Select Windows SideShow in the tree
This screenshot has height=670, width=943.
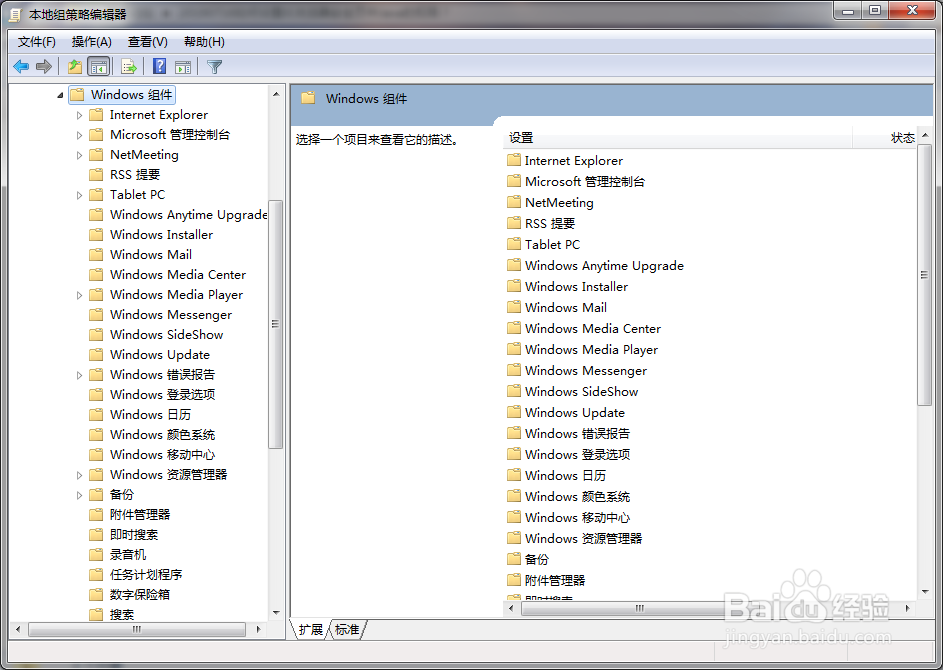[x=167, y=334]
